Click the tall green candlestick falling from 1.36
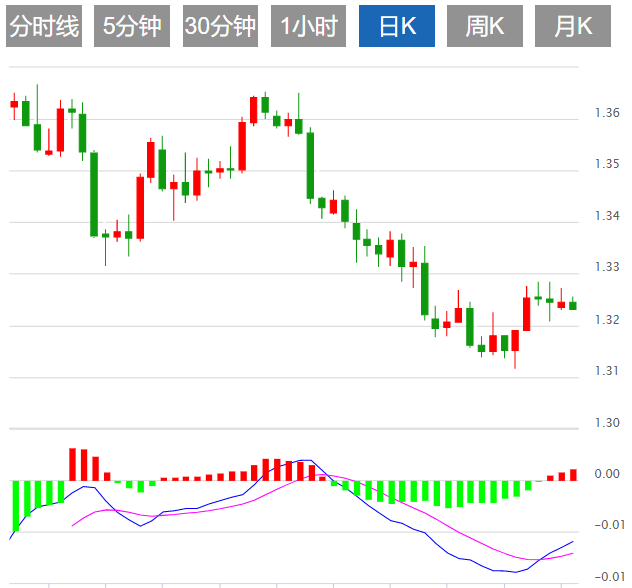632x588 pixels. (x=310, y=166)
